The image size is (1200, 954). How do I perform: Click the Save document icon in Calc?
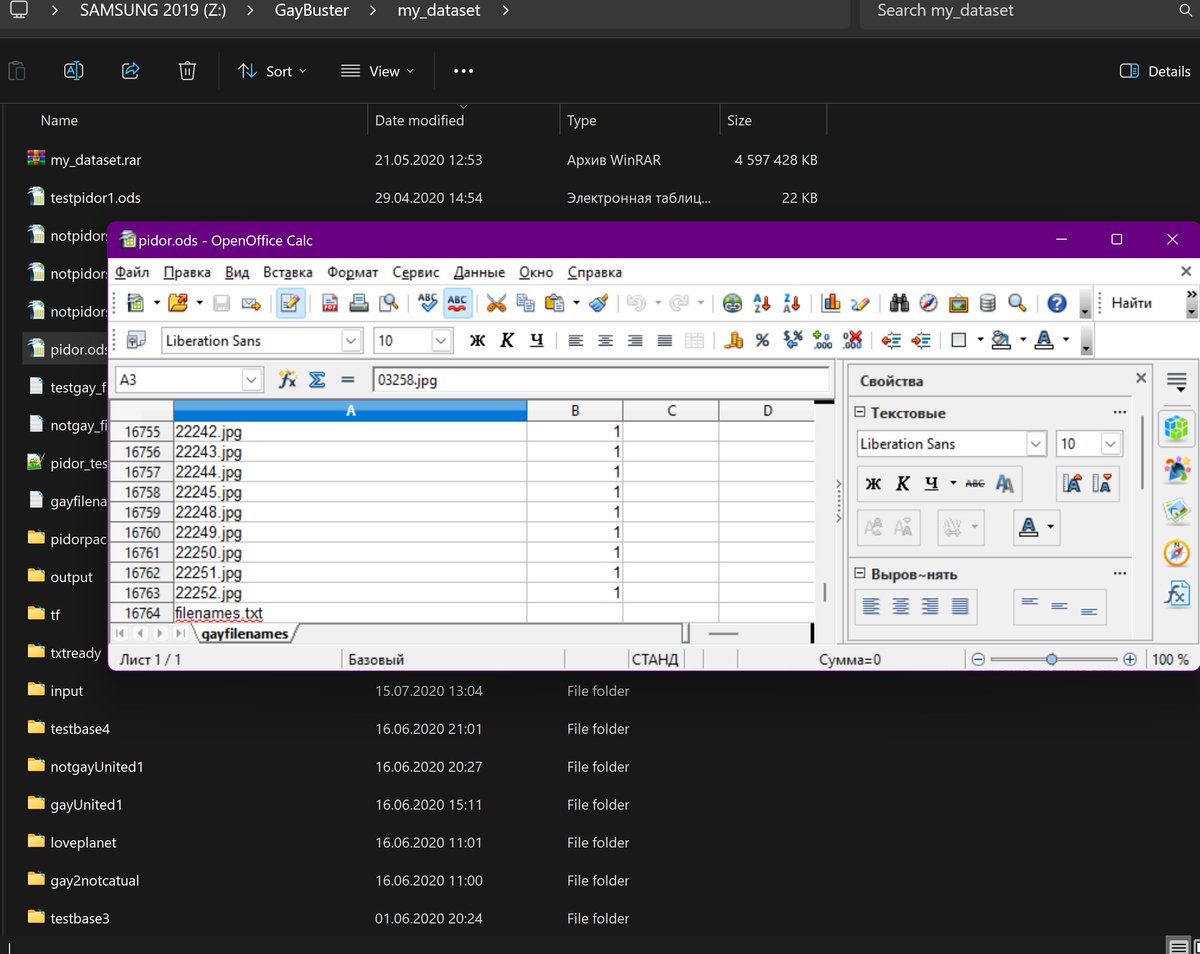click(x=222, y=303)
